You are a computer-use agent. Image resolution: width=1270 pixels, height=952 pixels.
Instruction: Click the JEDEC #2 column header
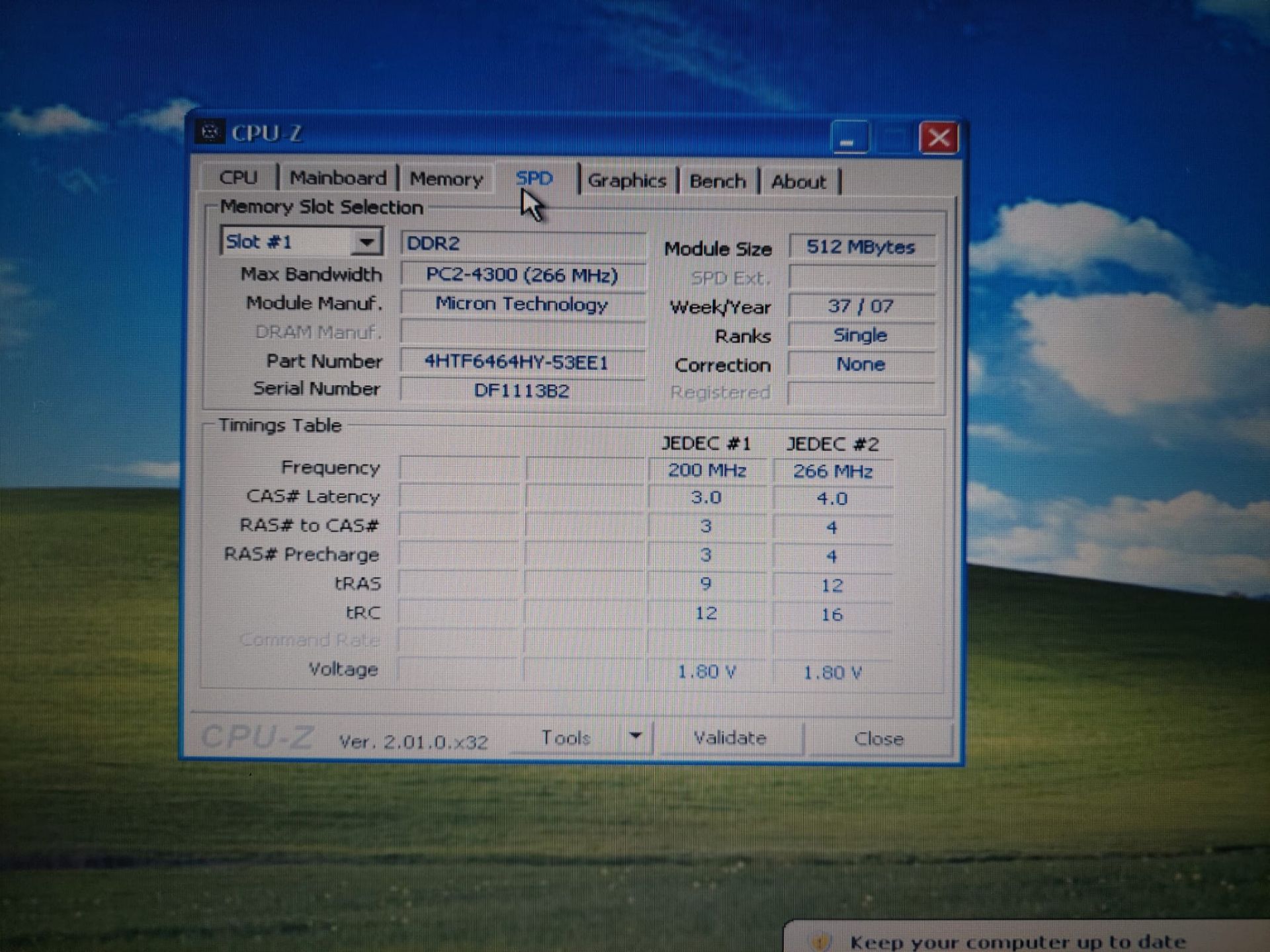(x=832, y=444)
